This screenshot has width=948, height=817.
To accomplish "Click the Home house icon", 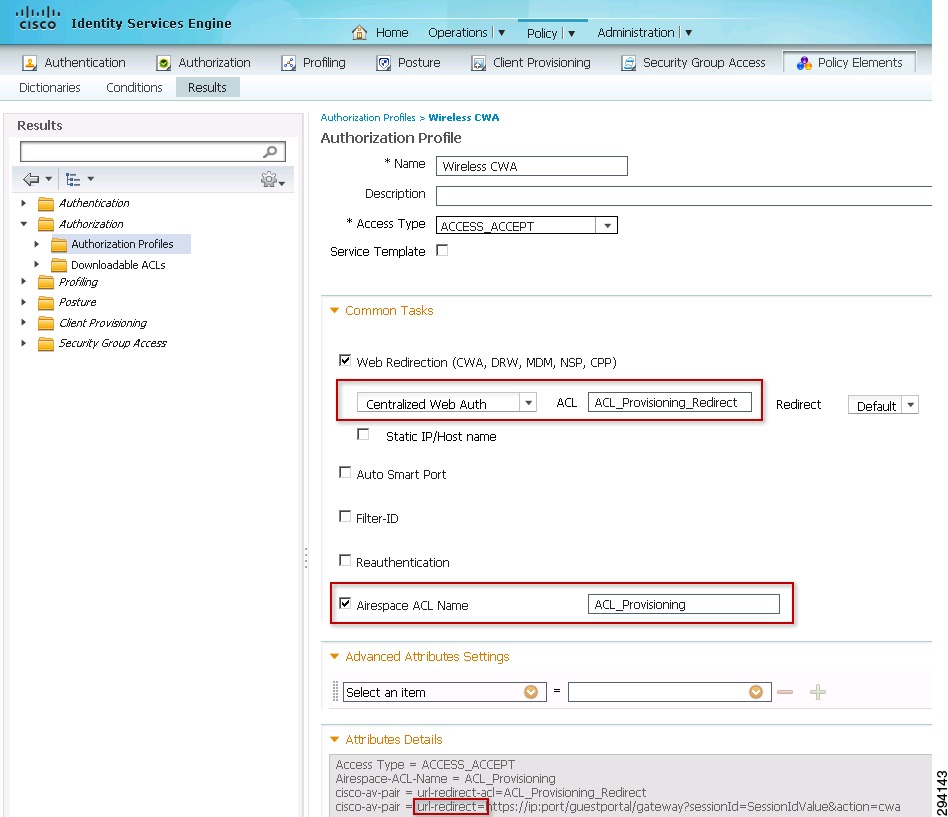I will pyautogui.click(x=359, y=32).
